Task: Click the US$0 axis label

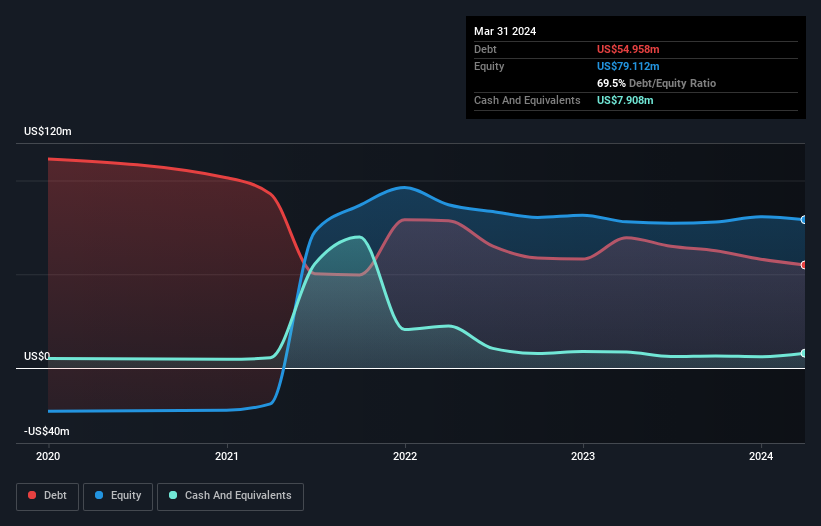Action: 37,356
